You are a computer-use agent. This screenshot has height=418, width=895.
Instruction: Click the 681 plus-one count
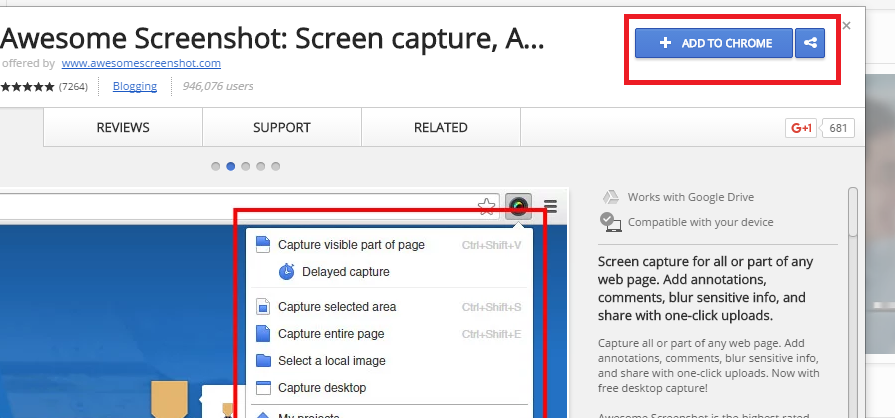click(x=838, y=128)
